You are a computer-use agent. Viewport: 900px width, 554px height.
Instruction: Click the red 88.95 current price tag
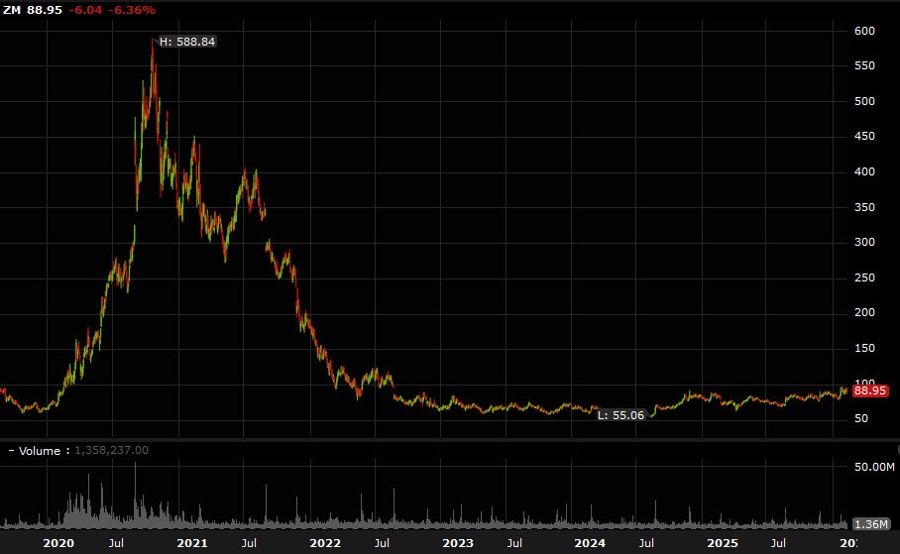coord(870,391)
